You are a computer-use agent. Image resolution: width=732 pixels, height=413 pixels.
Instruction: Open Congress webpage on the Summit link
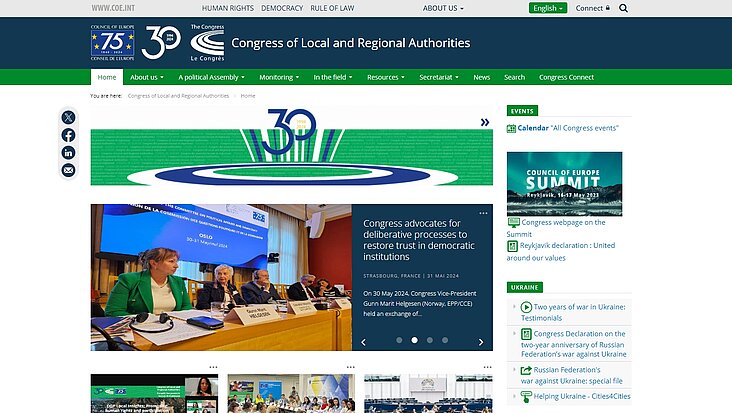[556, 228]
